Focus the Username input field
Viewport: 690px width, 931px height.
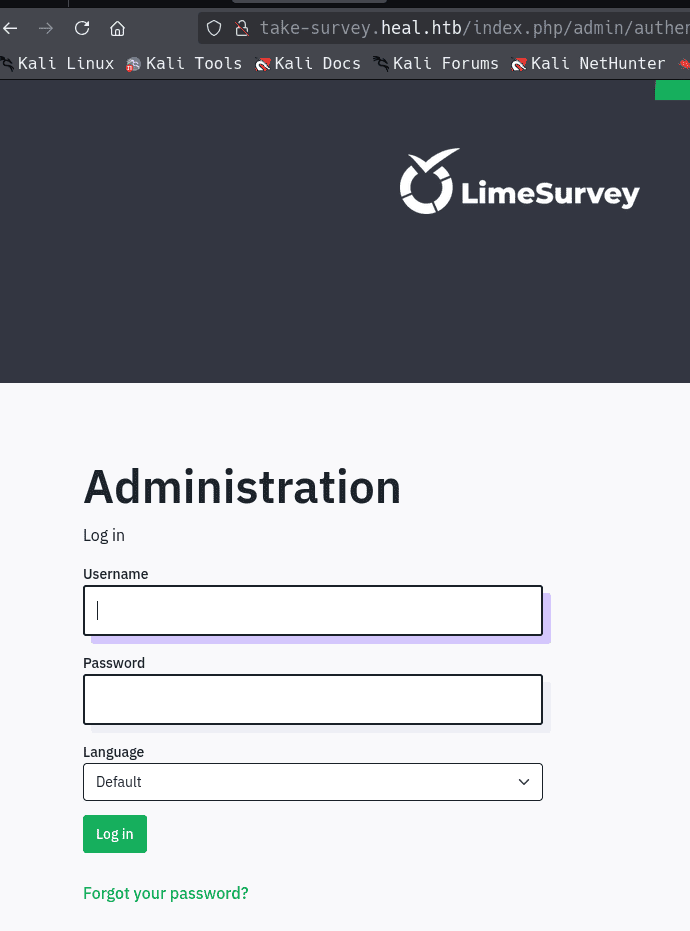(313, 610)
